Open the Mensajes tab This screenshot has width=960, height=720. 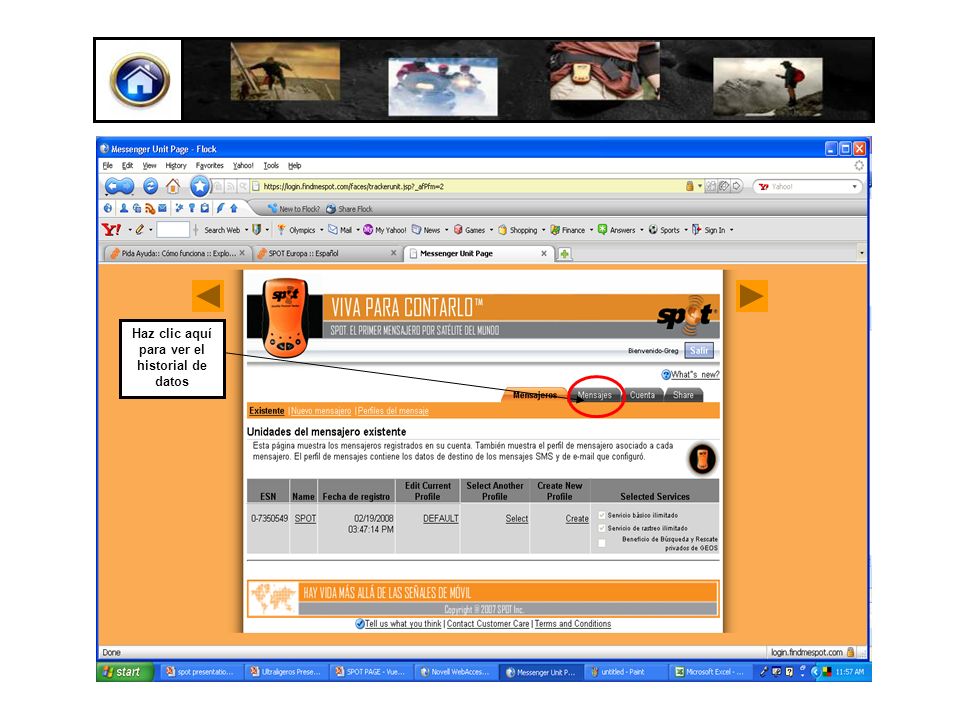tap(594, 396)
